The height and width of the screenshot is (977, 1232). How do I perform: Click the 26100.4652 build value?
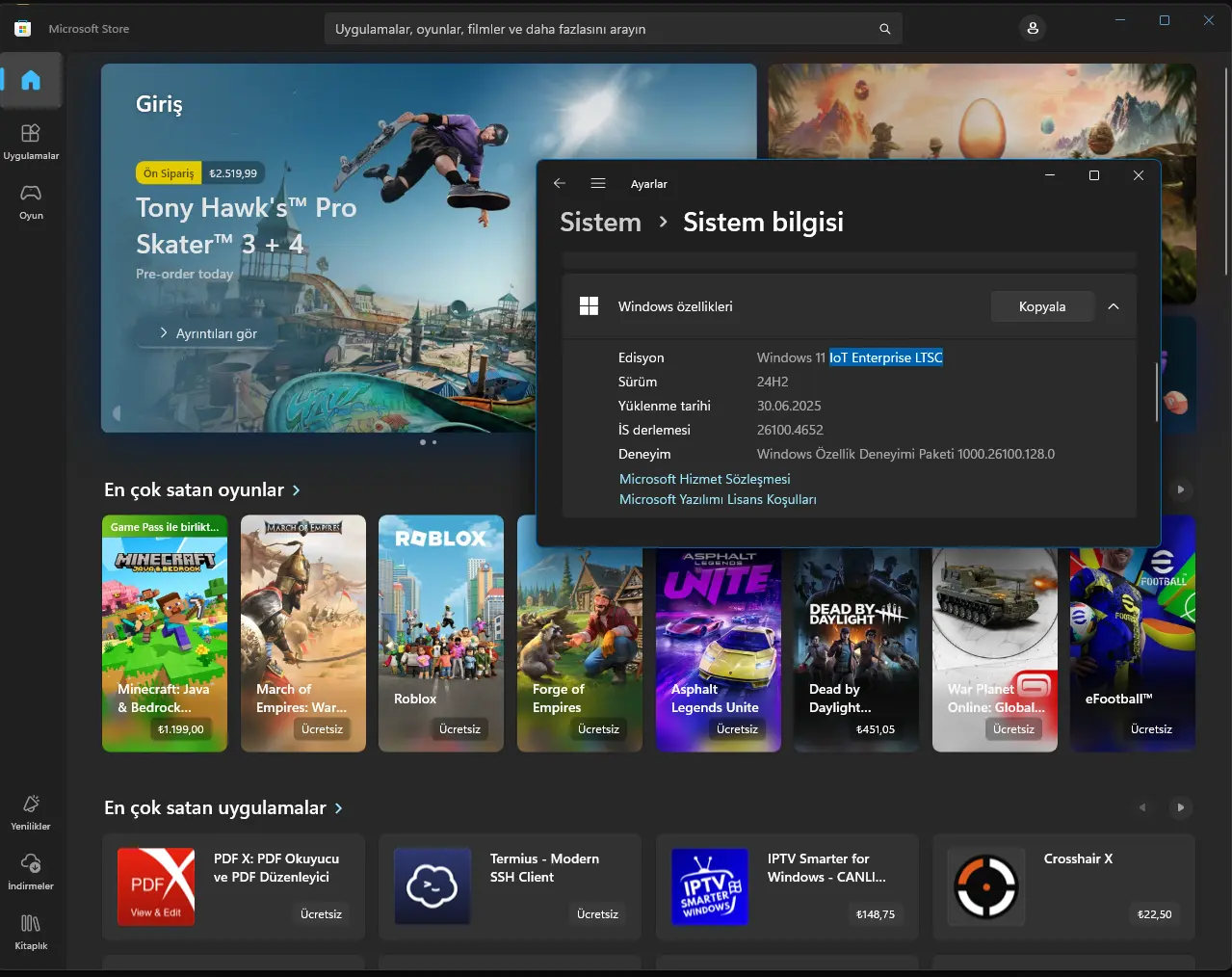click(790, 430)
